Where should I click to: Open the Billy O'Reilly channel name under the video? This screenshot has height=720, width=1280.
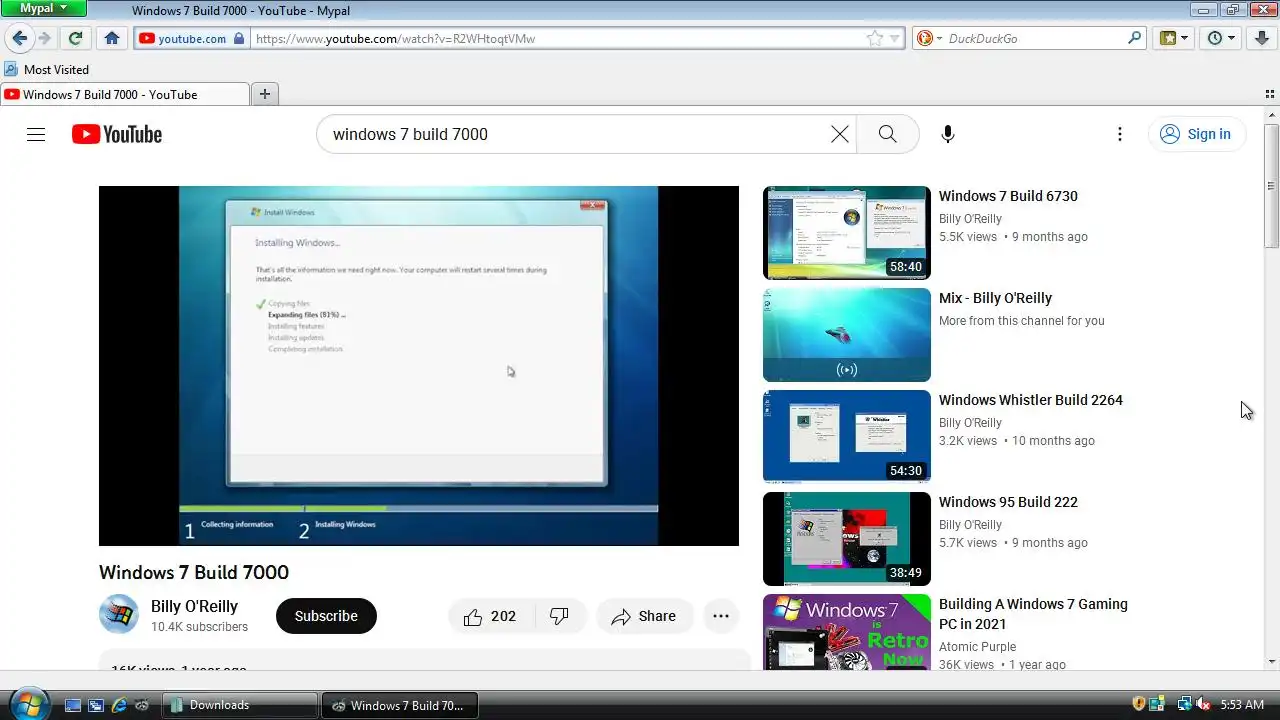[x=194, y=606]
